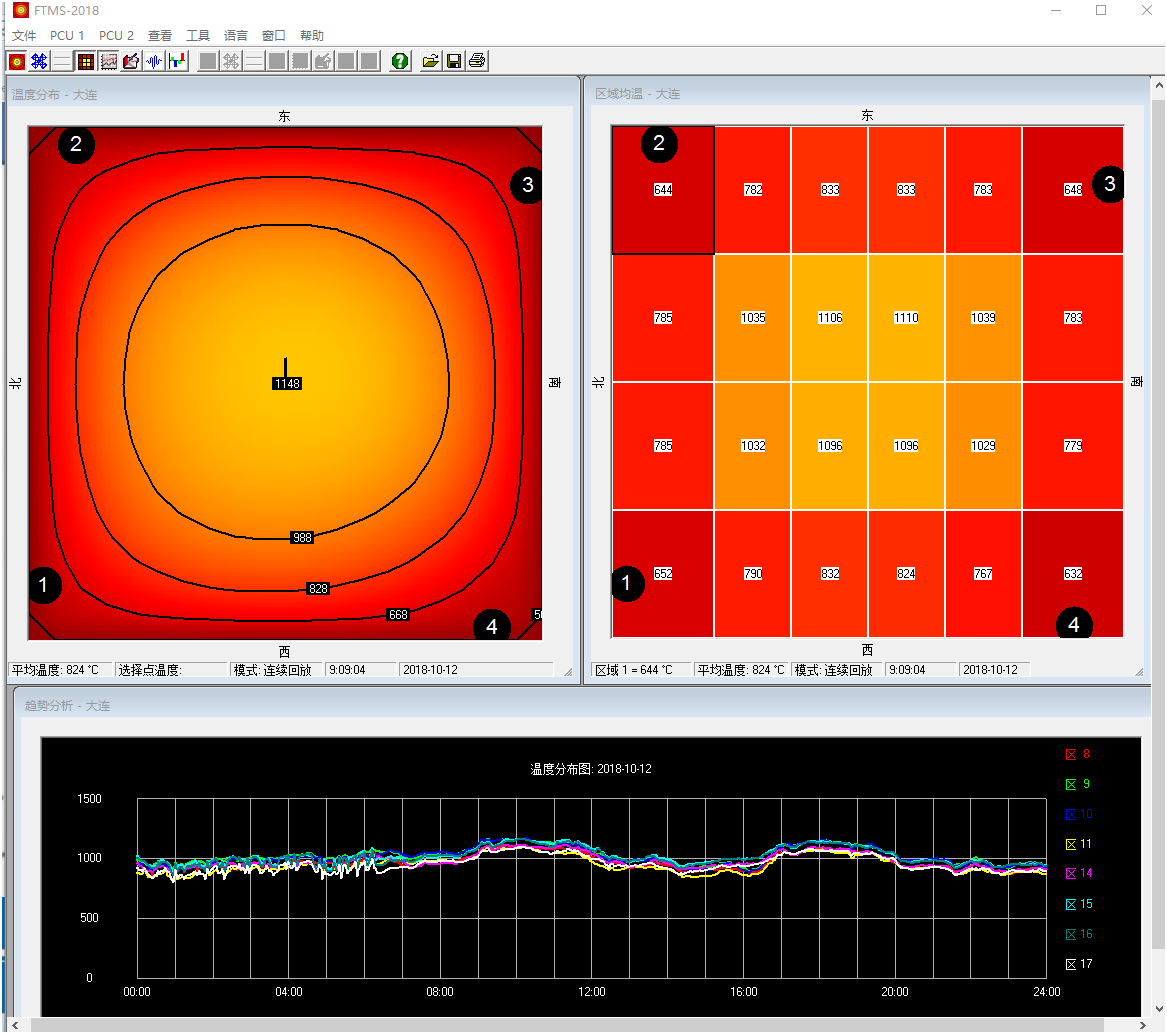Select the dark red zone cell showing 632

1072,574
